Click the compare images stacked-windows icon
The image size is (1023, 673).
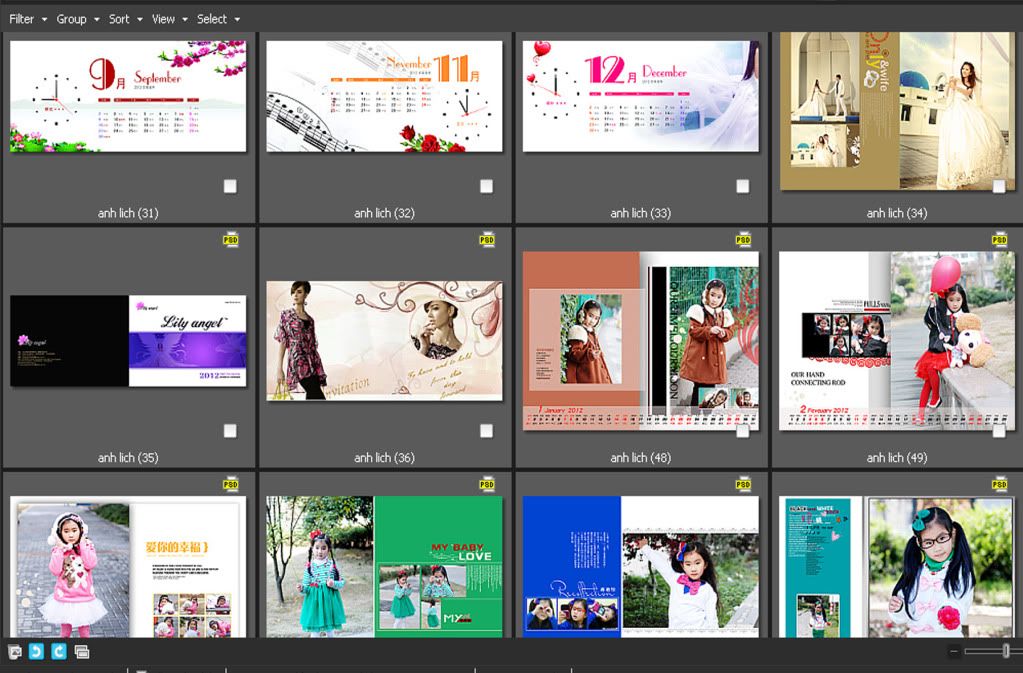(x=82, y=651)
